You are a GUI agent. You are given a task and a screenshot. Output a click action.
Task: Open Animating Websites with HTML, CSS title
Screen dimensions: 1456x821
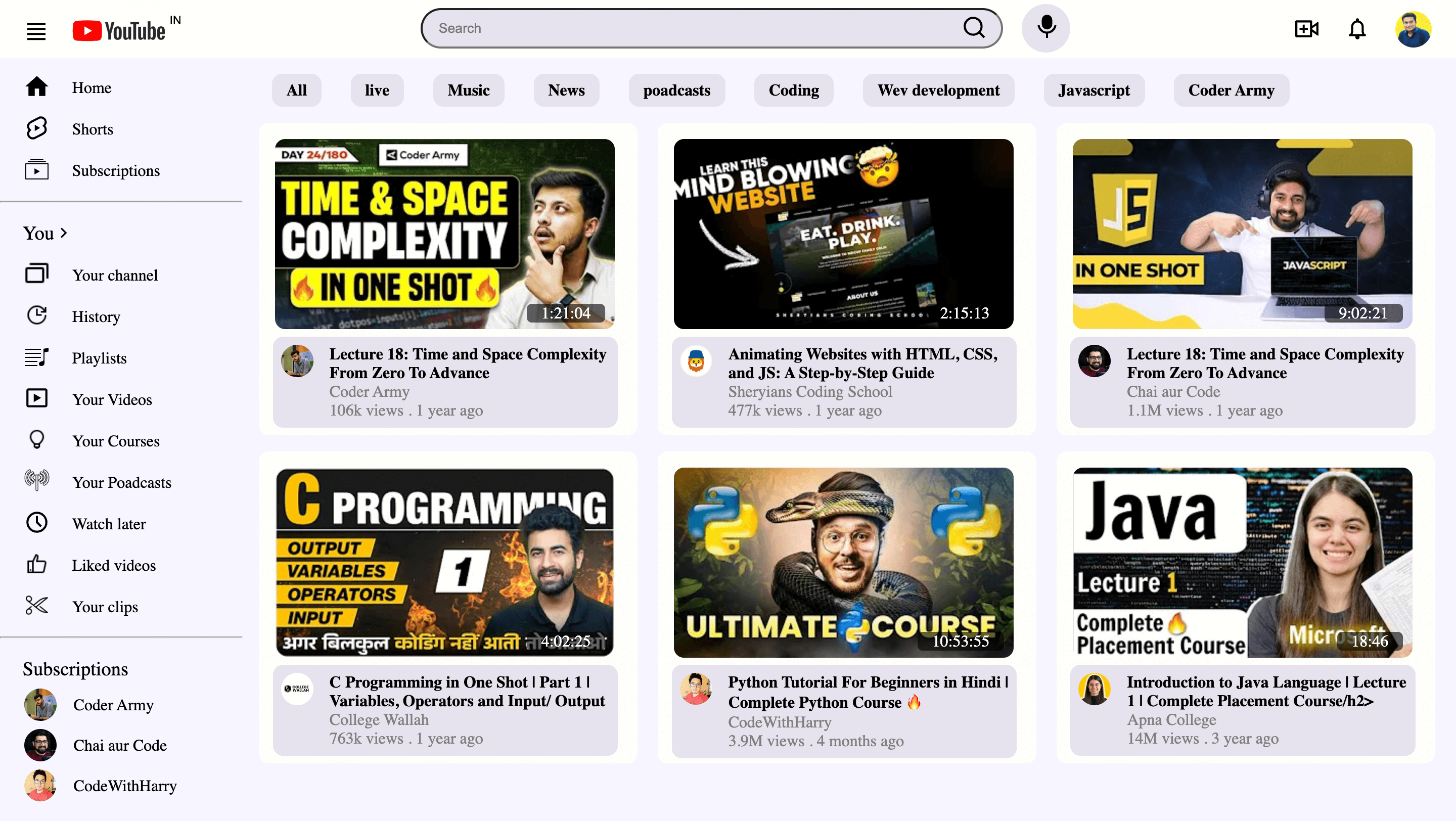[863, 363]
